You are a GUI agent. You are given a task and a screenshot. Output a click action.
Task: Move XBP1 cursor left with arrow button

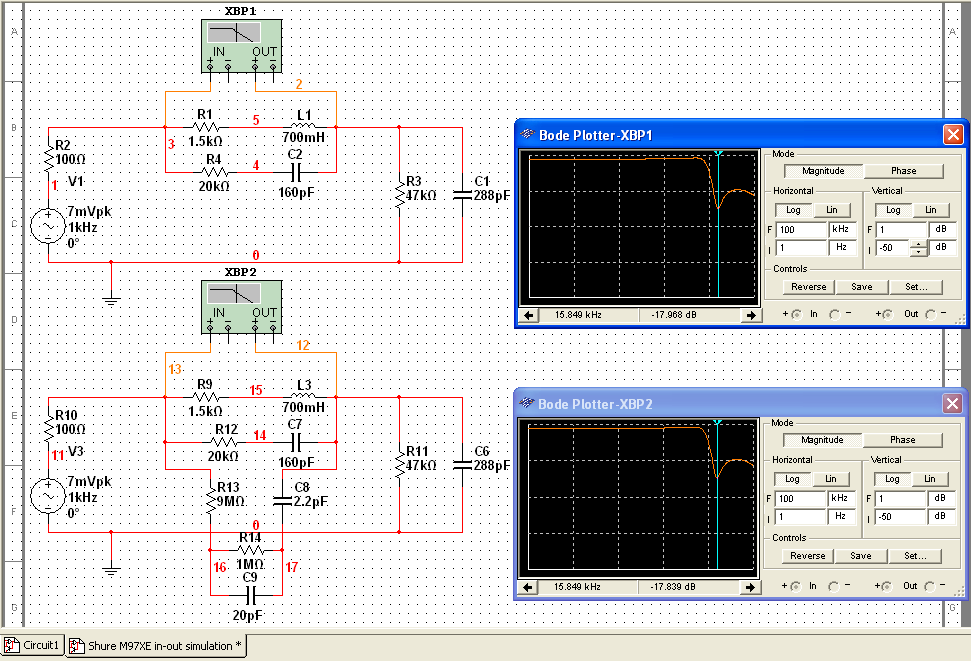pyautogui.click(x=528, y=315)
